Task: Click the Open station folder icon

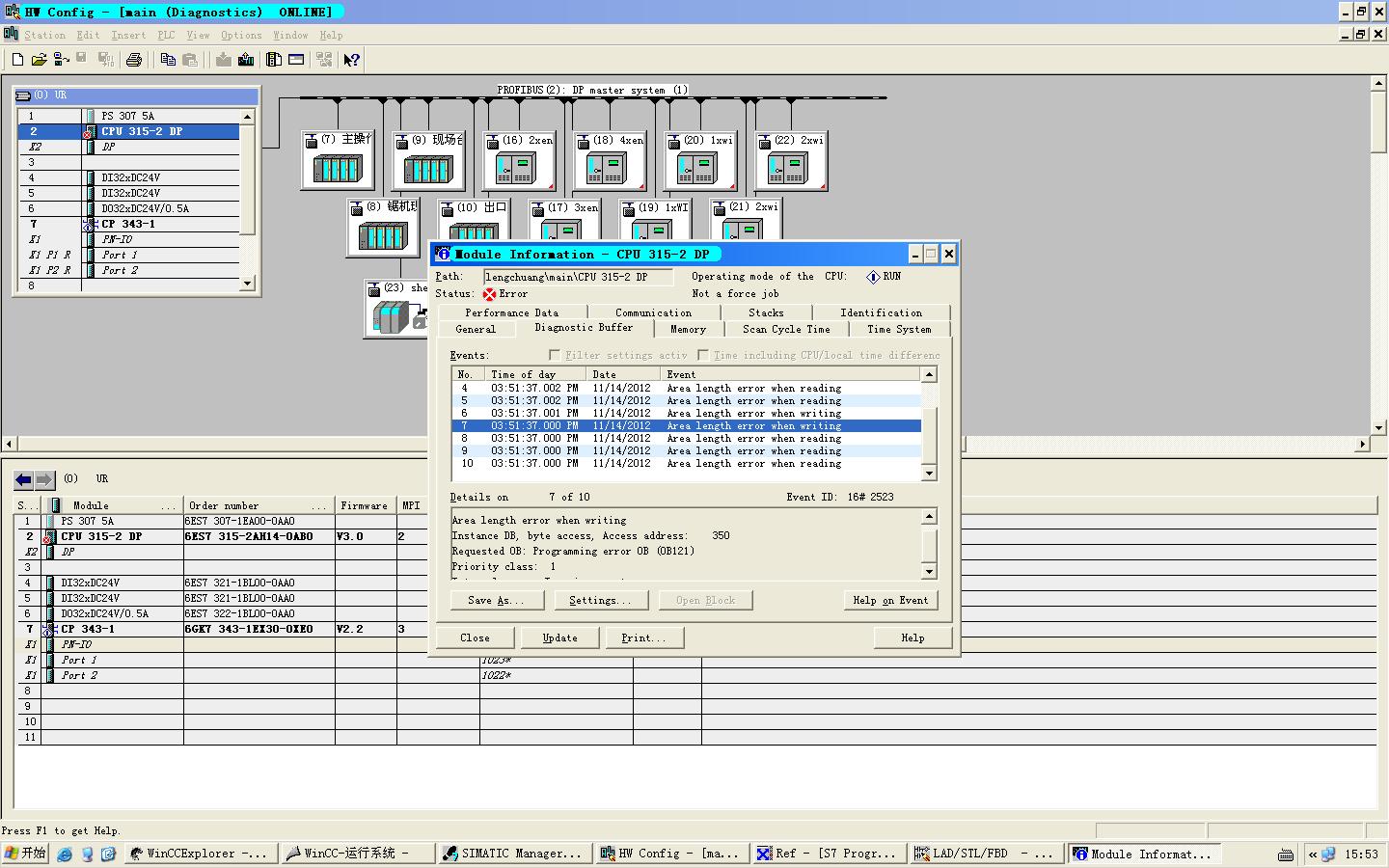Action: click(x=39, y=60)
